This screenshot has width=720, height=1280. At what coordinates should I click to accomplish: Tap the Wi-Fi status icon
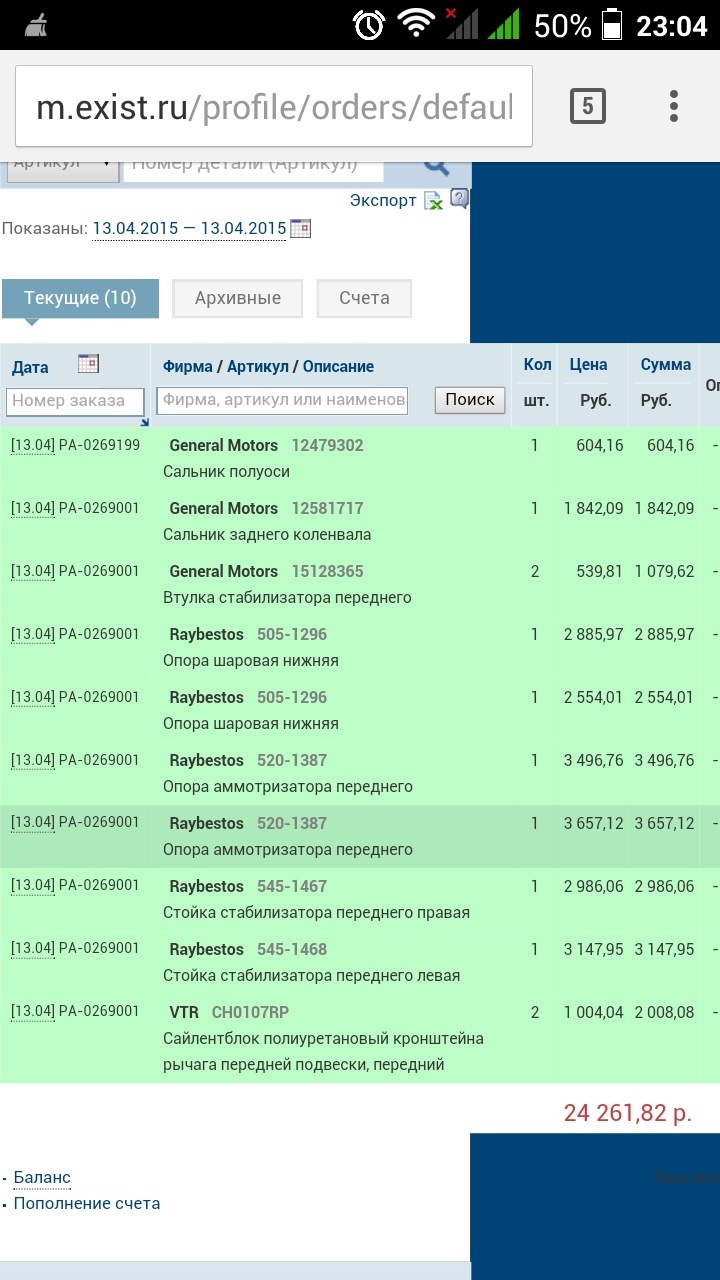[416, 24]
